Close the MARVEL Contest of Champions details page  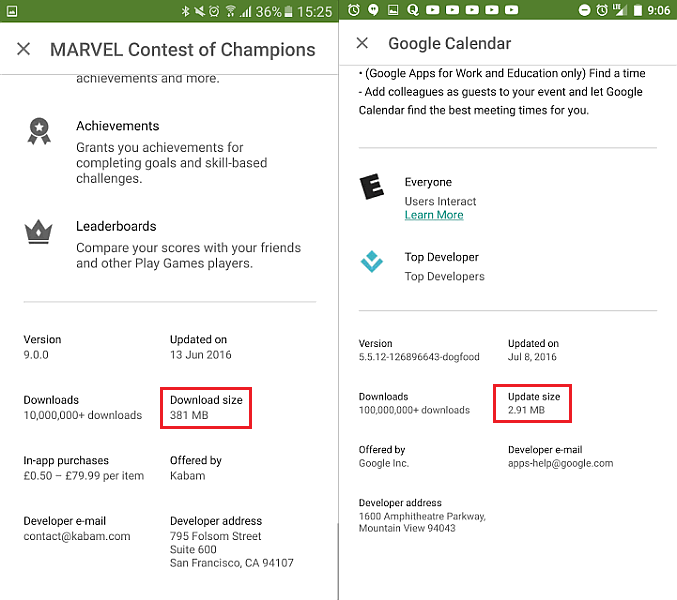[24, 49]
